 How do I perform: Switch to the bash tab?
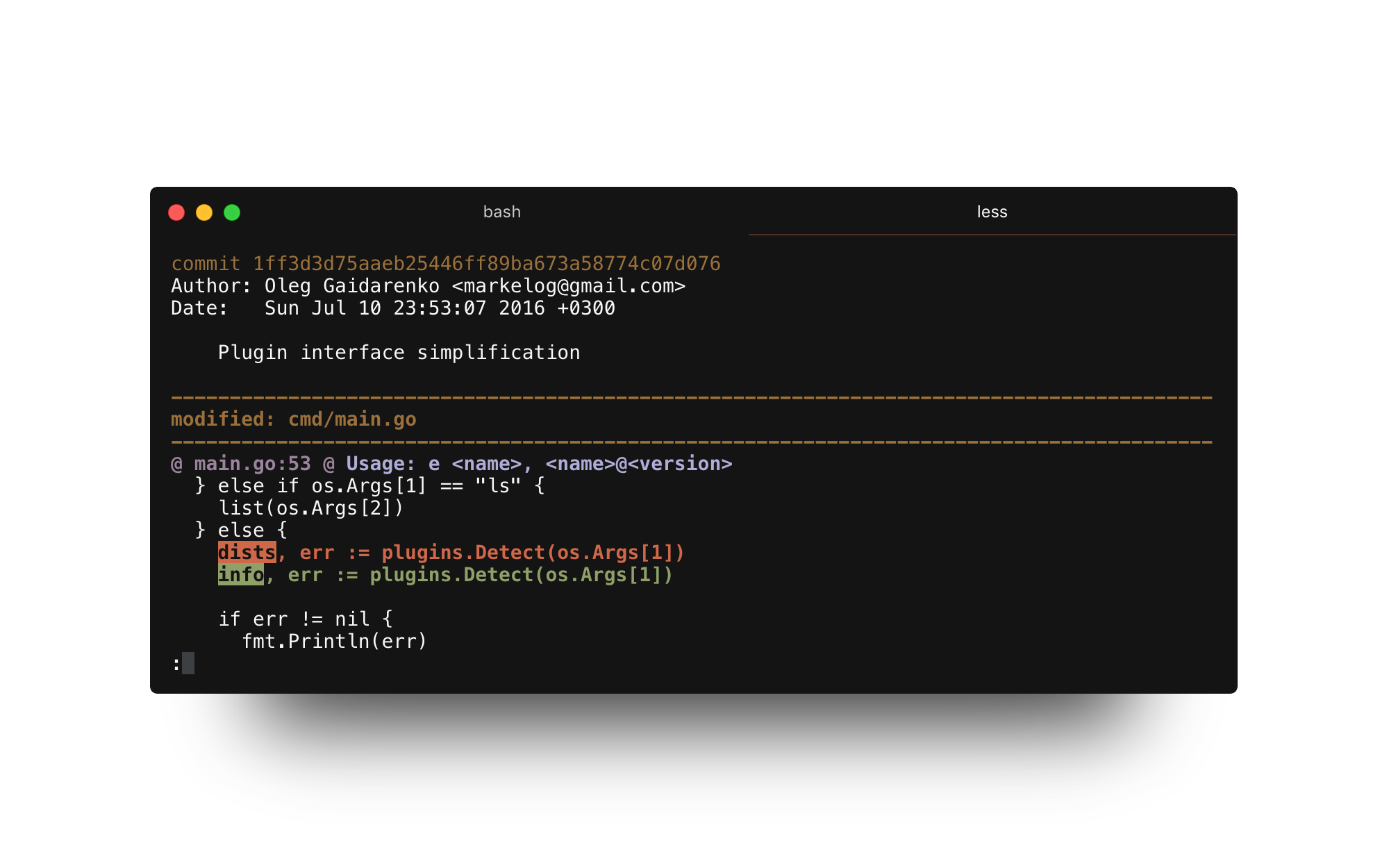point(501,212)
